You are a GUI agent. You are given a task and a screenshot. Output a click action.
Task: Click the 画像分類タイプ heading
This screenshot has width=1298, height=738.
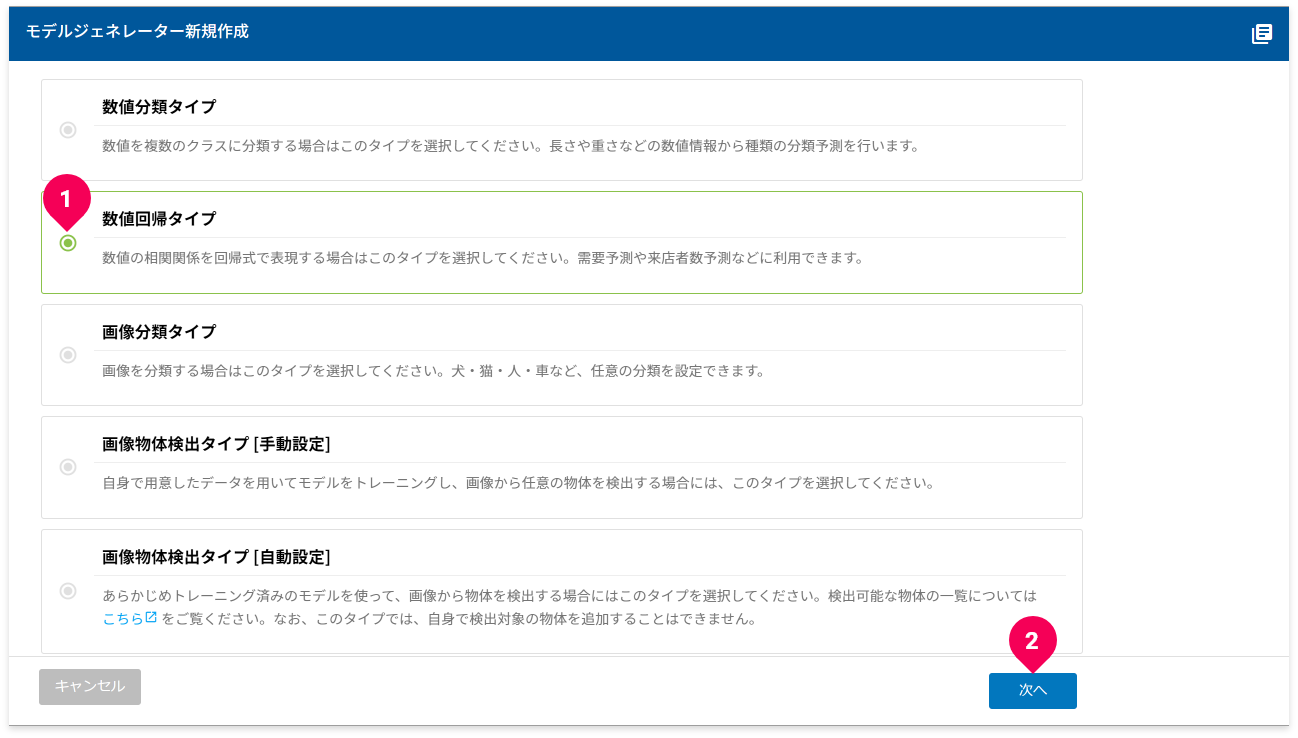(159, 332)
